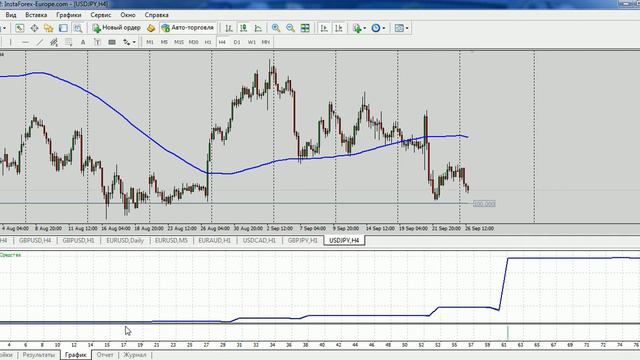This screenshot has width=640, height=360.
Task: Switch timeframe to MN
Action: 266,42
